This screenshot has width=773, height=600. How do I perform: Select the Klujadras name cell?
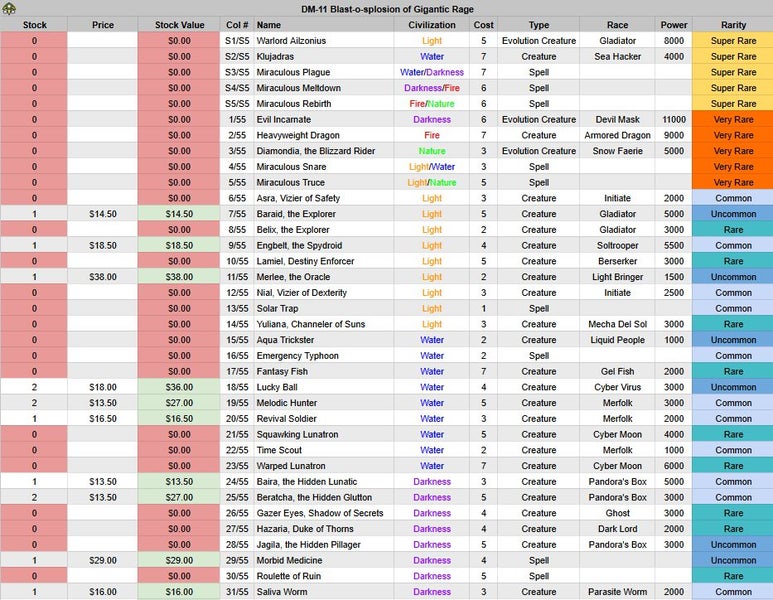pyautogui.click(x=324, y=56)
